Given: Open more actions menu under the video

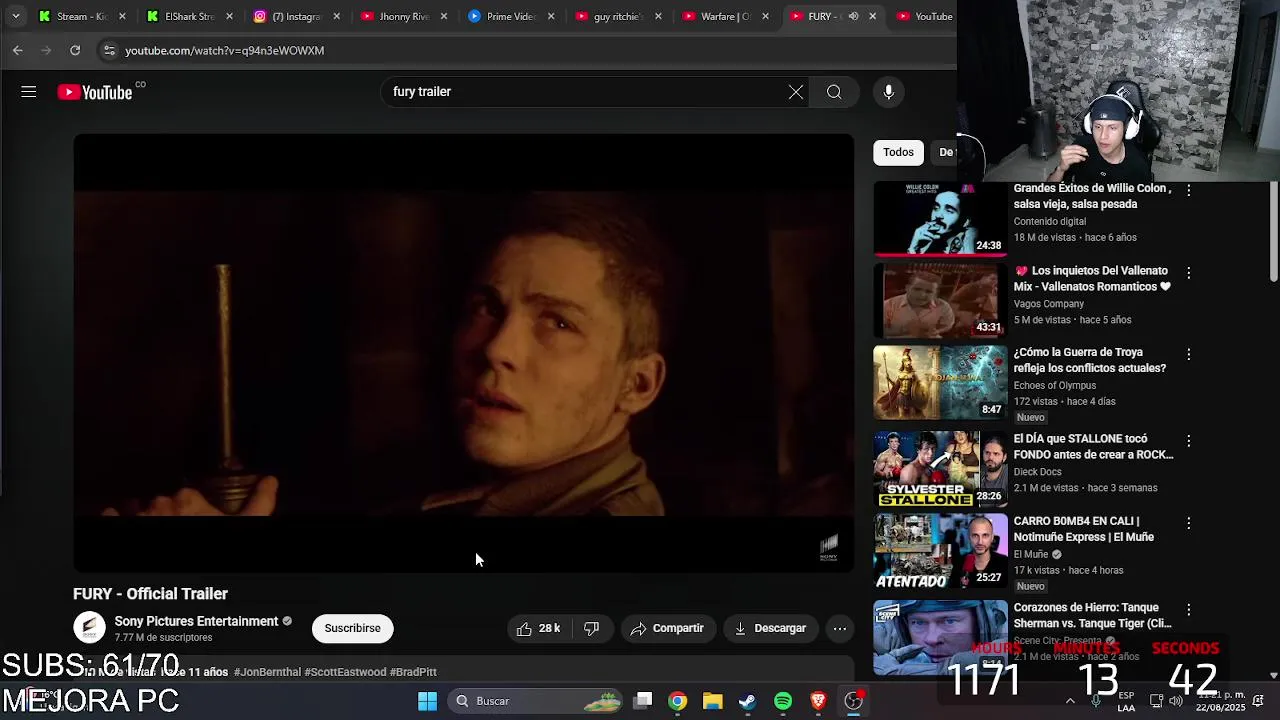Looking at the screenshot, I should (x=840, y=628).
